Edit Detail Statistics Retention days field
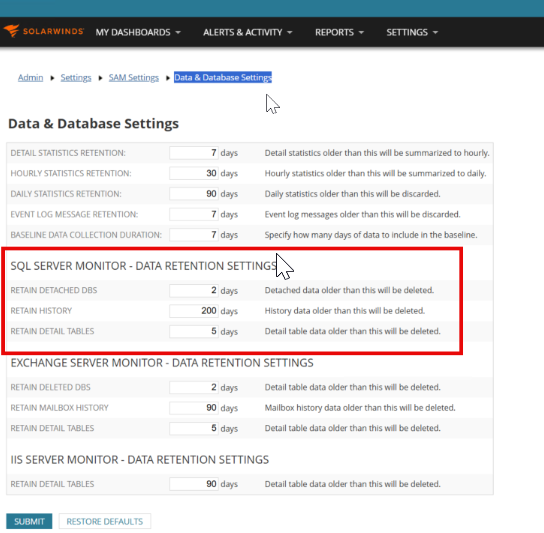The width and height of the screenshot is (544, 533). click(194, 153)
